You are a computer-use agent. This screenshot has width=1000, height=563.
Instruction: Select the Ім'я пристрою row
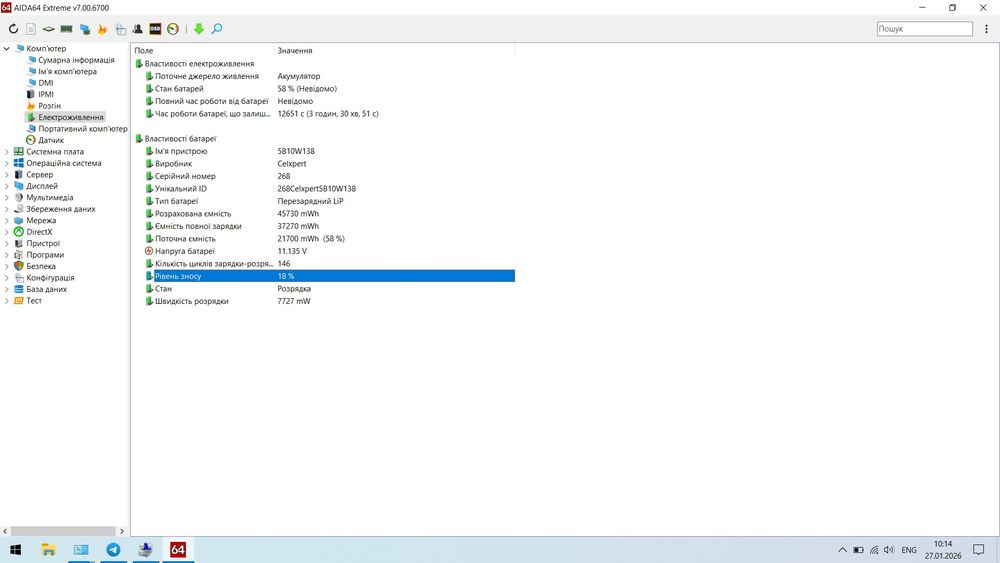pos(324,151)
